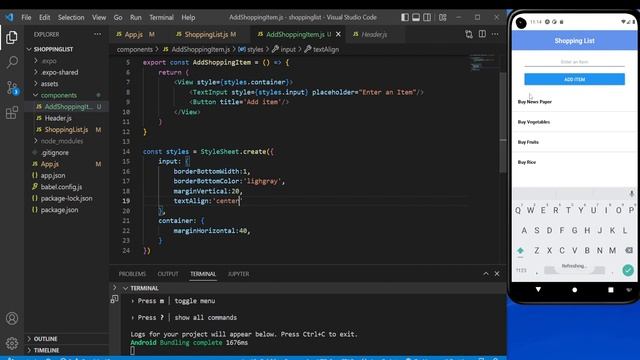Click the VS Code logo icon
This screenshot has height=360, width=640.
click(9, 17)
